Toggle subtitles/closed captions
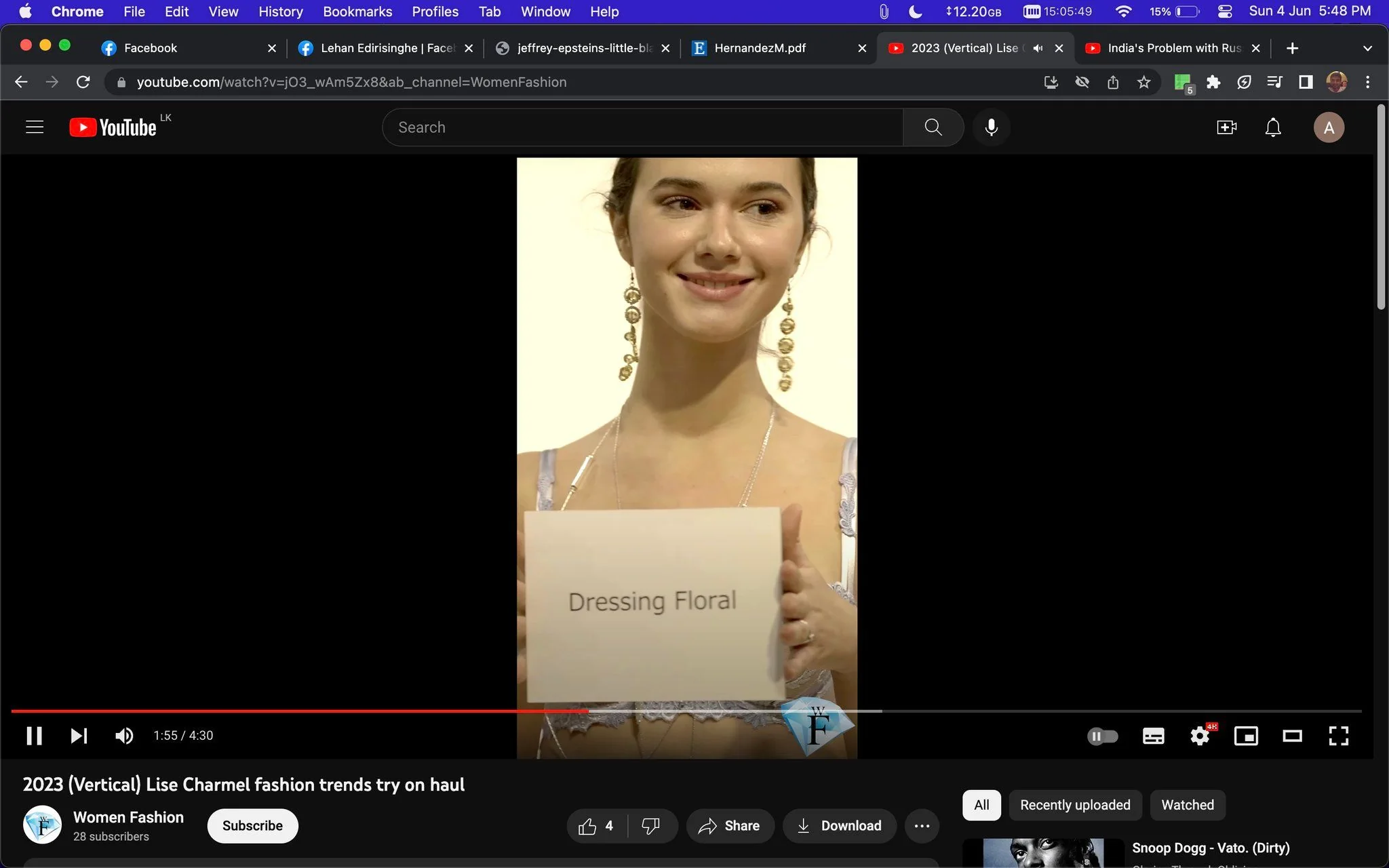The height and width of the screenshot is (868, 1389). click(1153, 736)
